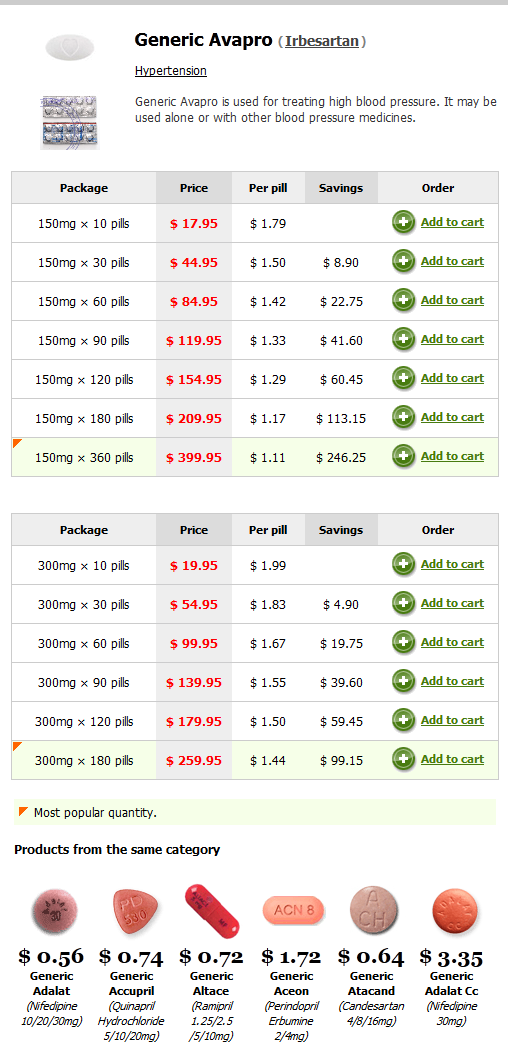Click green plus icon for 300mg × 30 pills
This screenshot has width=508, height=1052.
403,603
